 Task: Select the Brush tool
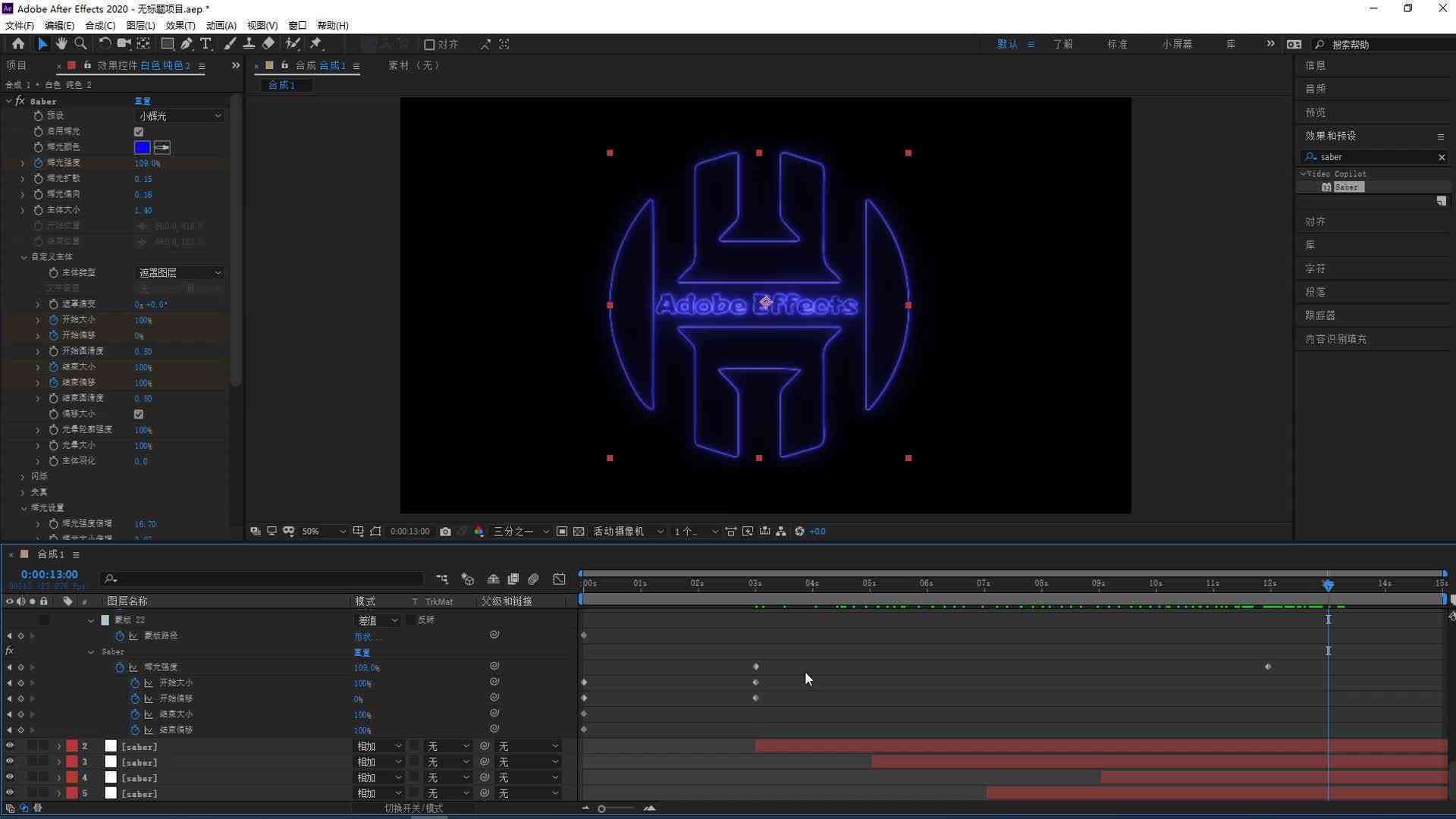coord(230,44)
